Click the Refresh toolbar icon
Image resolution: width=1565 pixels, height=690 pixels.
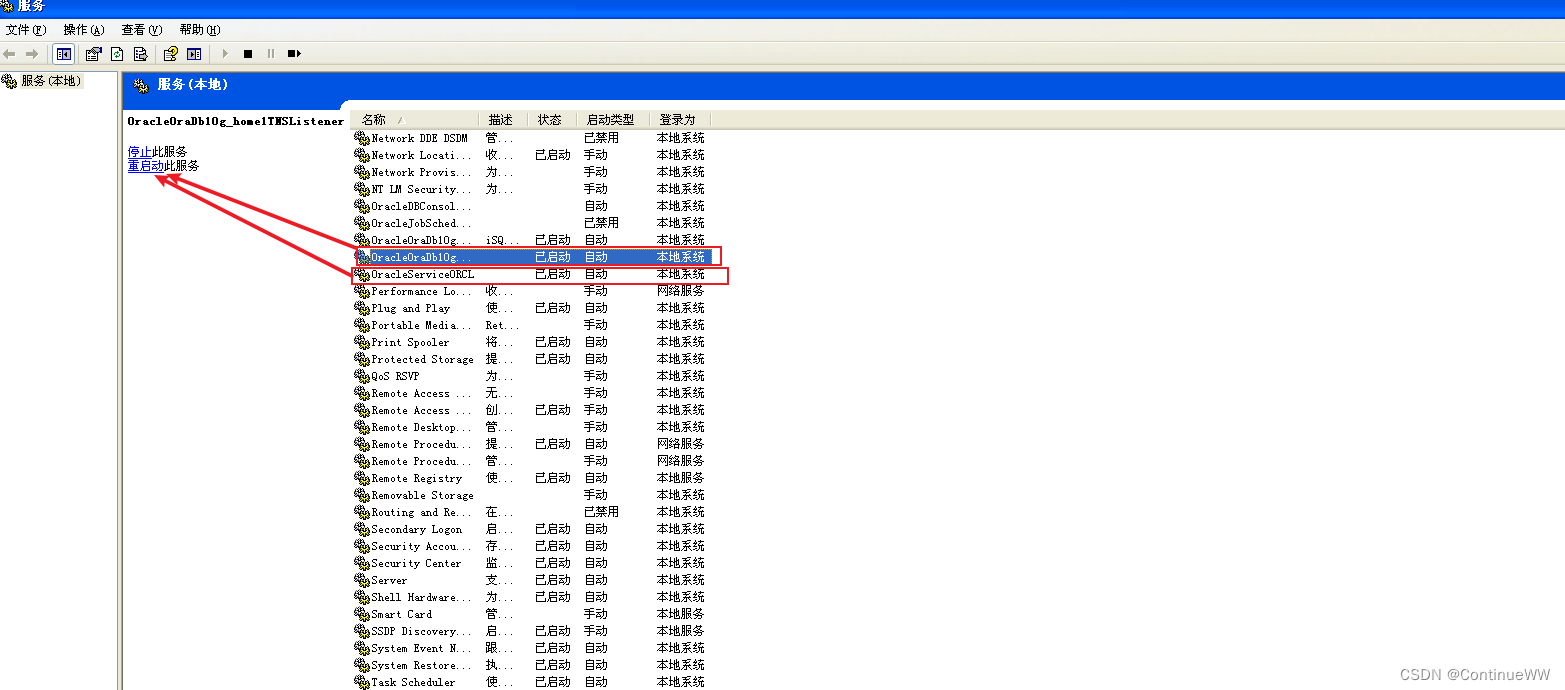click(x=117, y=54)
